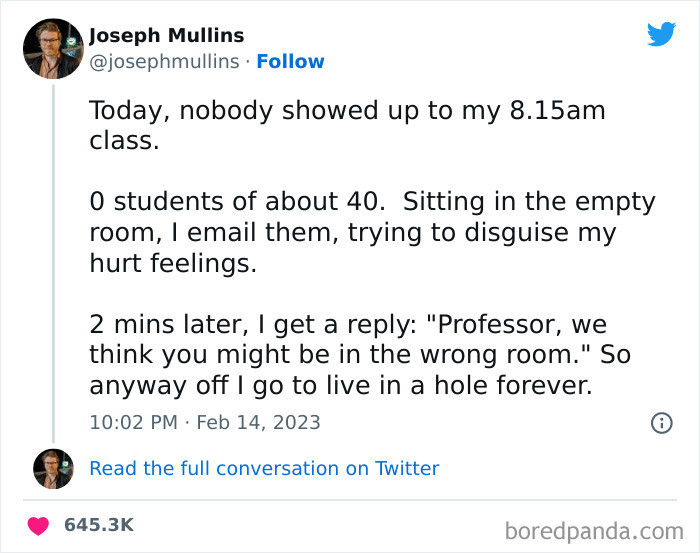The image size is (700, 553).
Task: Open the Joseph Mullins display name
Action: tap(166, 35)
